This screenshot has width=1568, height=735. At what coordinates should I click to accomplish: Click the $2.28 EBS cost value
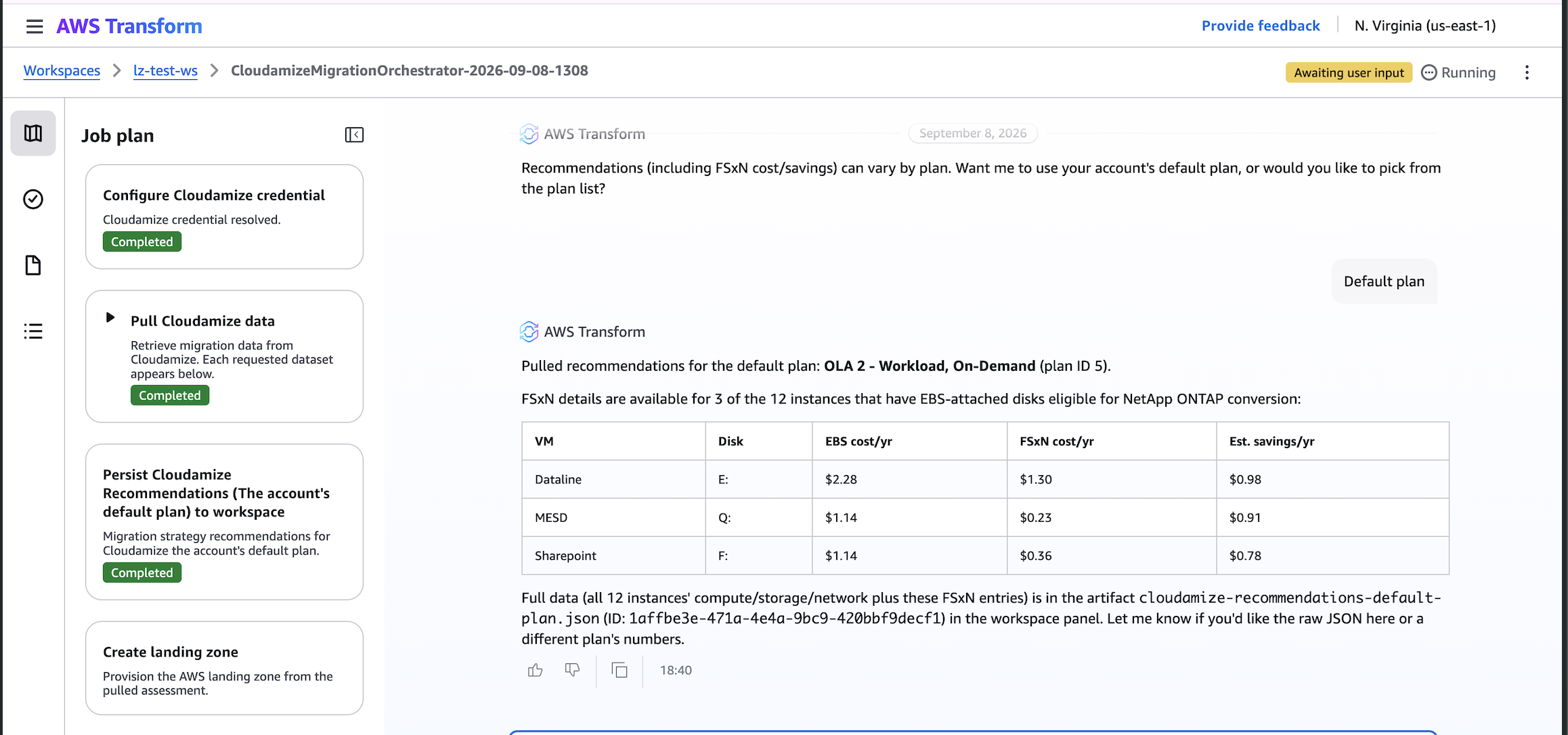[x=841, y=479]
